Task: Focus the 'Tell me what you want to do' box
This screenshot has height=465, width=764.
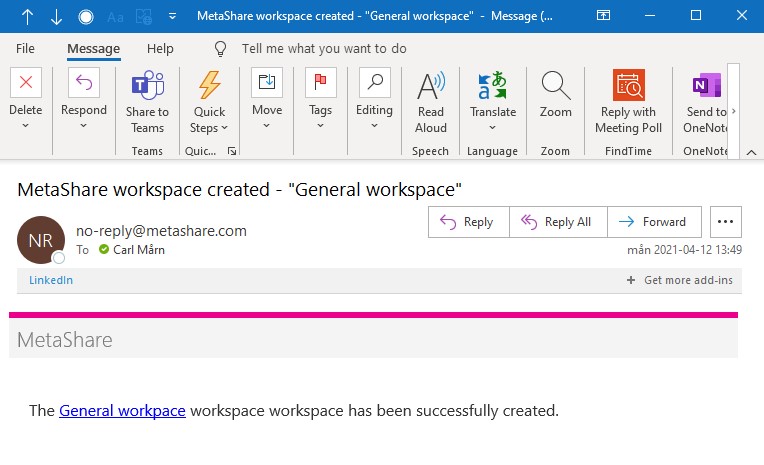Action: tap(324, 49)
